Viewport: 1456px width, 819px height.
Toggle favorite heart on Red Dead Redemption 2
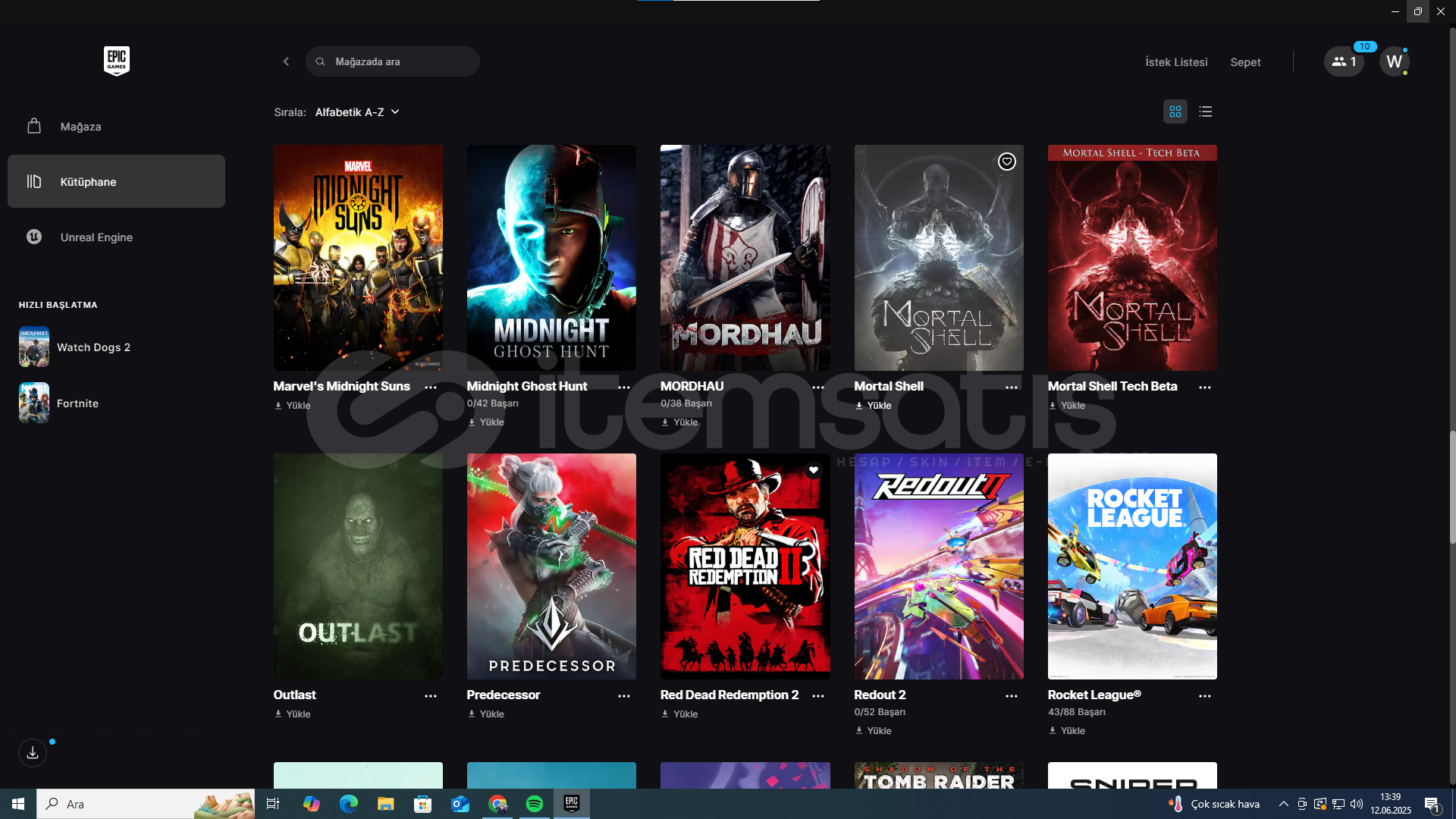[813, 470]
